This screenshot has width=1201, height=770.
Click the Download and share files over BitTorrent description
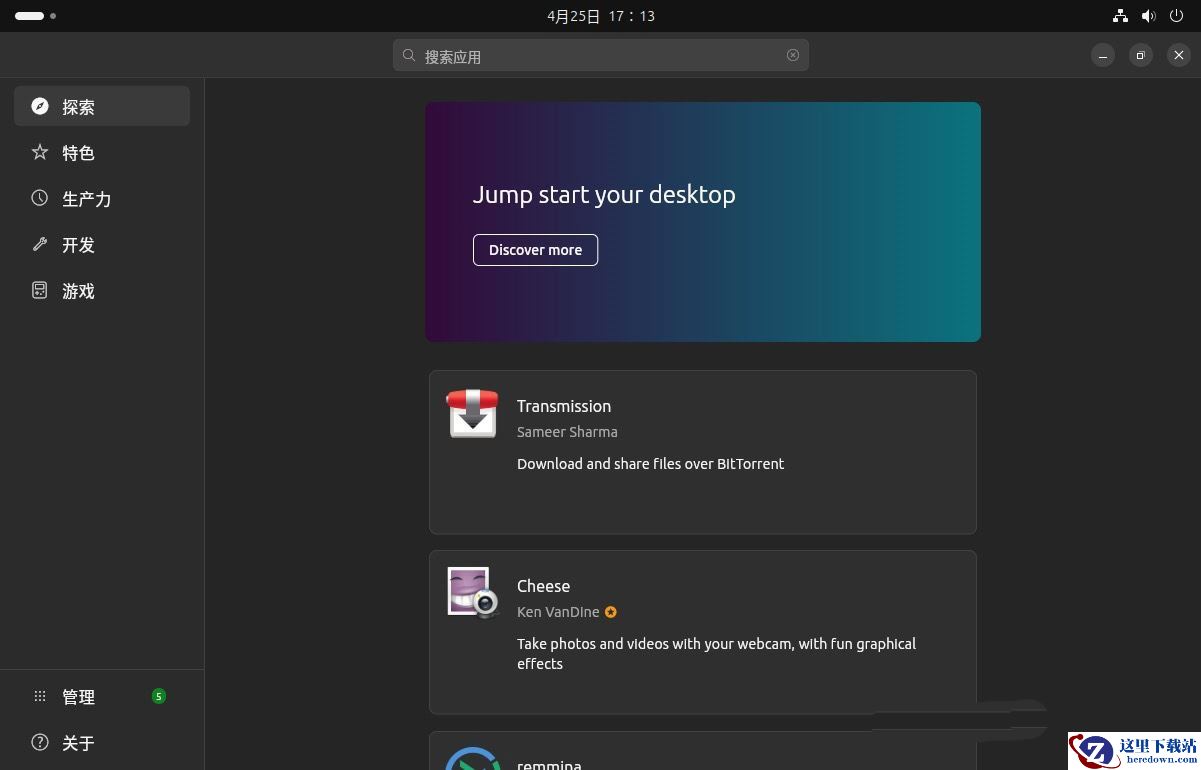[x=650, y=464]
